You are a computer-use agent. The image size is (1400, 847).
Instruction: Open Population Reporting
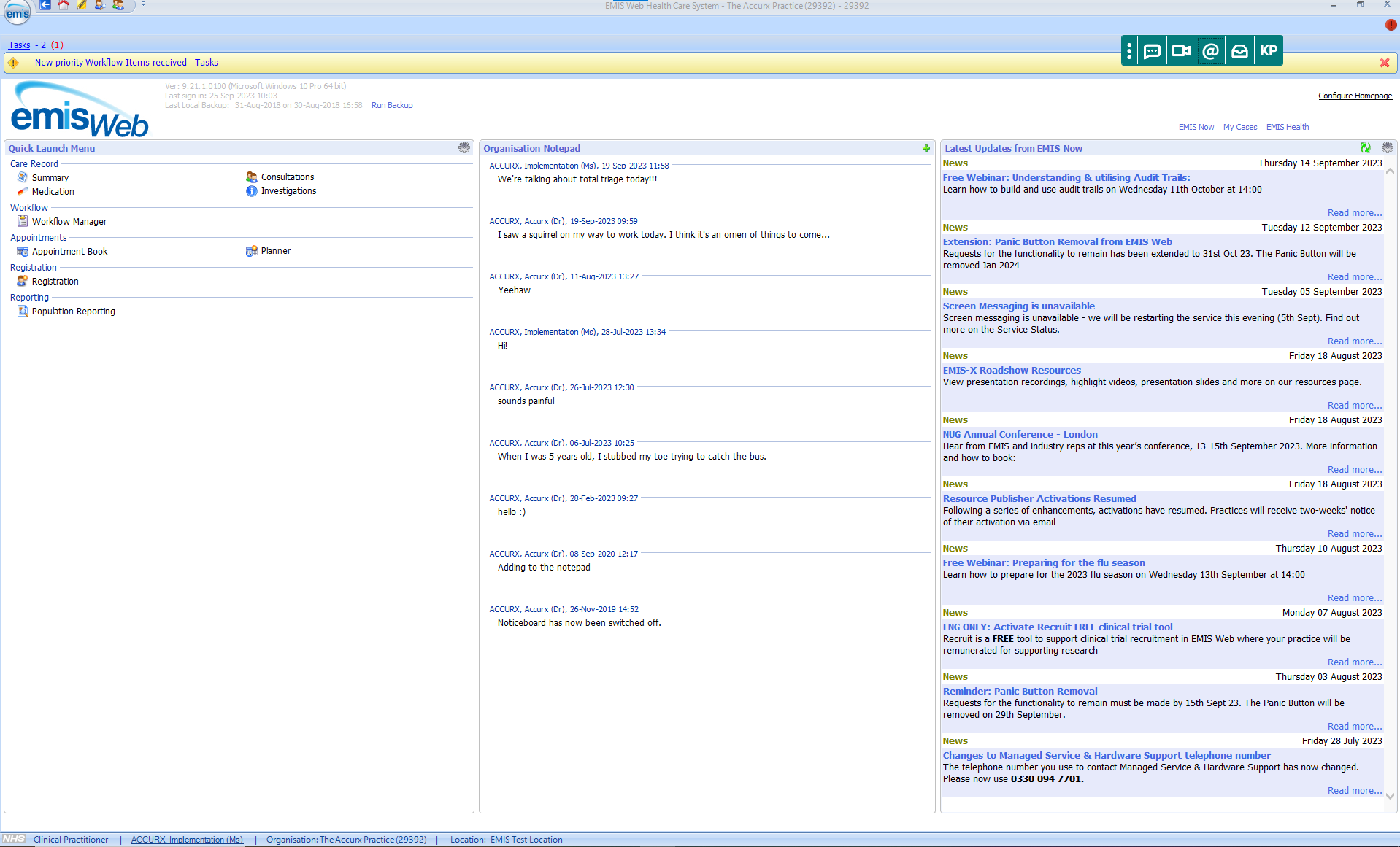[73, 312]
